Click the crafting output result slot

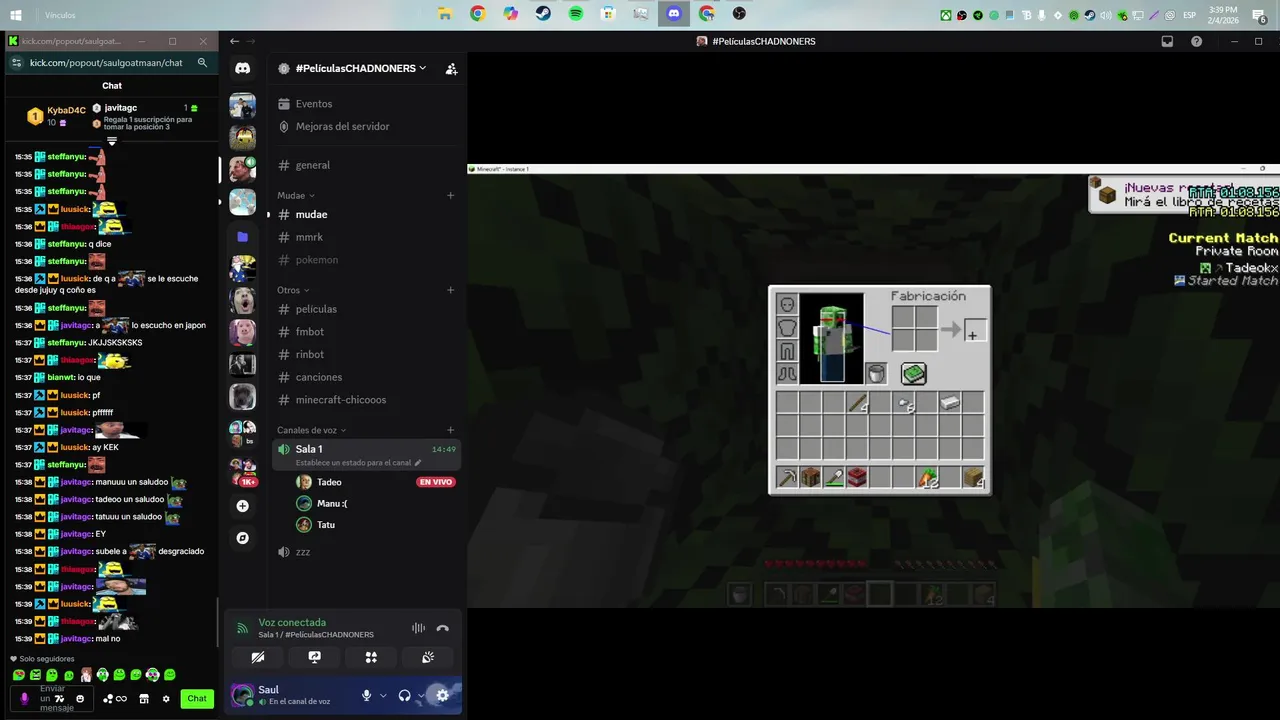pos(976,330)
